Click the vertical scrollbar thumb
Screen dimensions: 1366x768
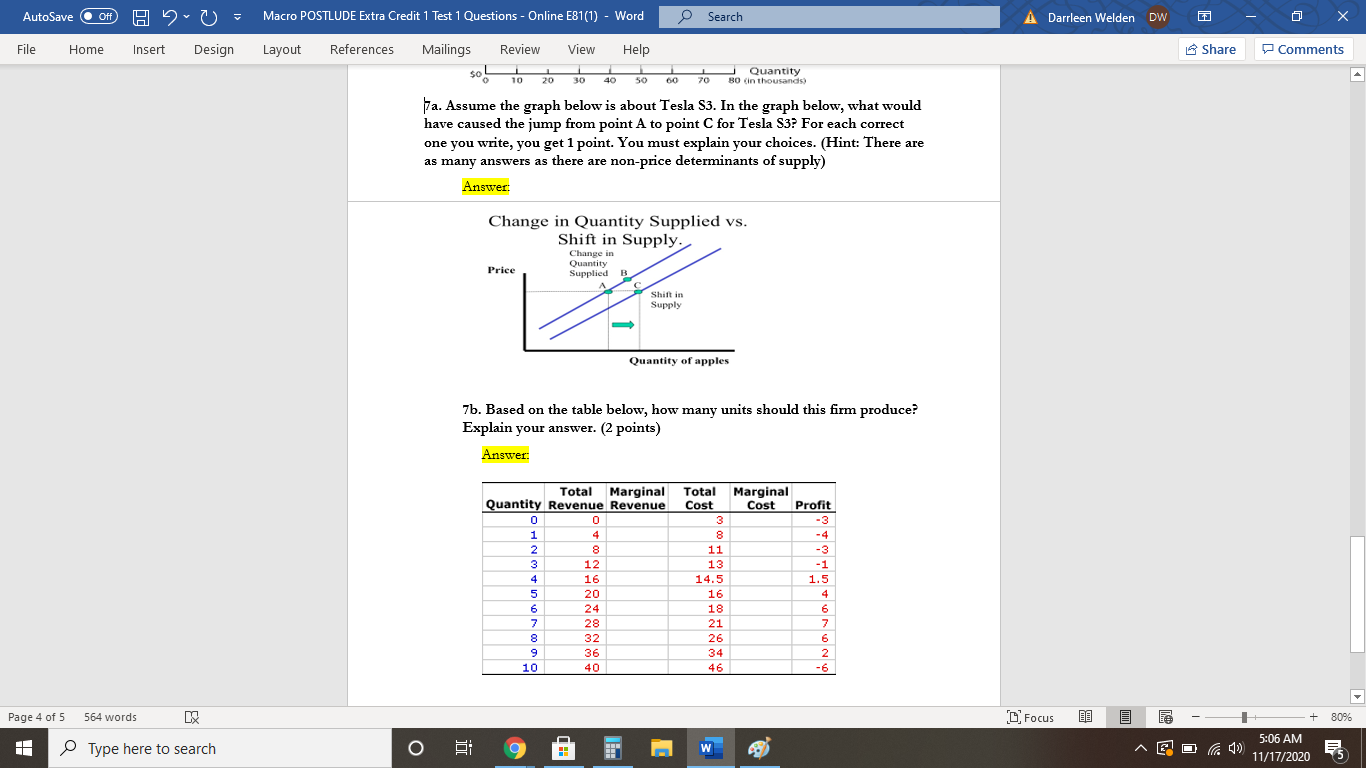(1357, 594)
